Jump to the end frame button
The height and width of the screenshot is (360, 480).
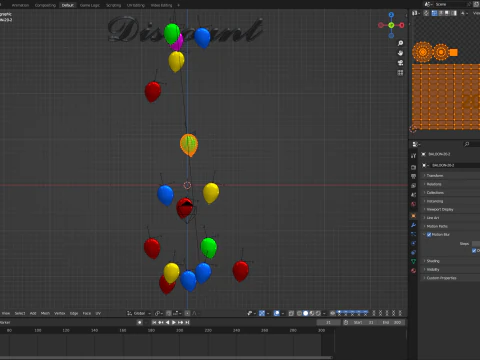[x=187, y=322]
